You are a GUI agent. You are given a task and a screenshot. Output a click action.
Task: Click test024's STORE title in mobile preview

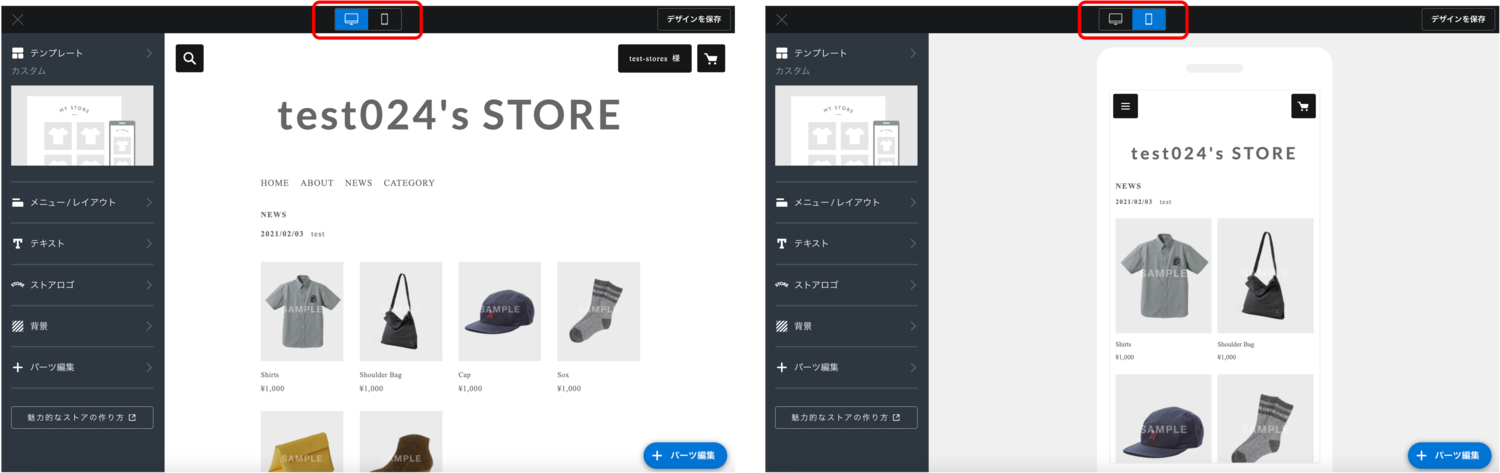(x=1214, y=153)
